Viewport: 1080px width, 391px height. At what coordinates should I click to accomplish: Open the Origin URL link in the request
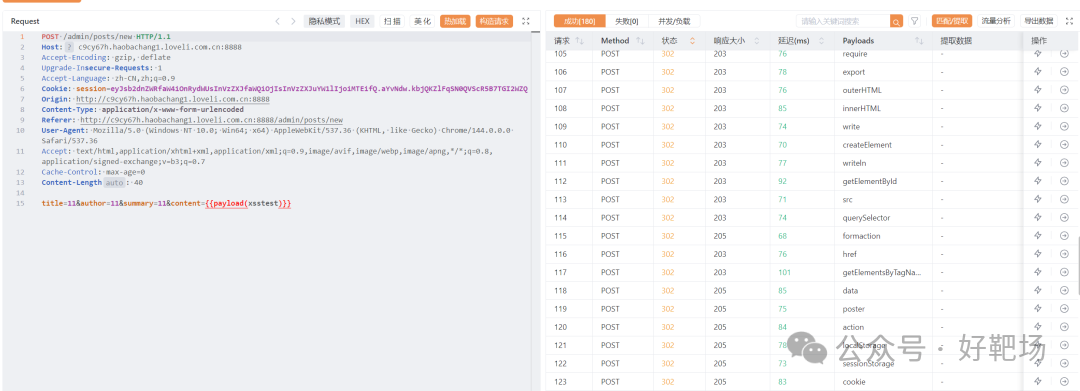click(173, 99)
